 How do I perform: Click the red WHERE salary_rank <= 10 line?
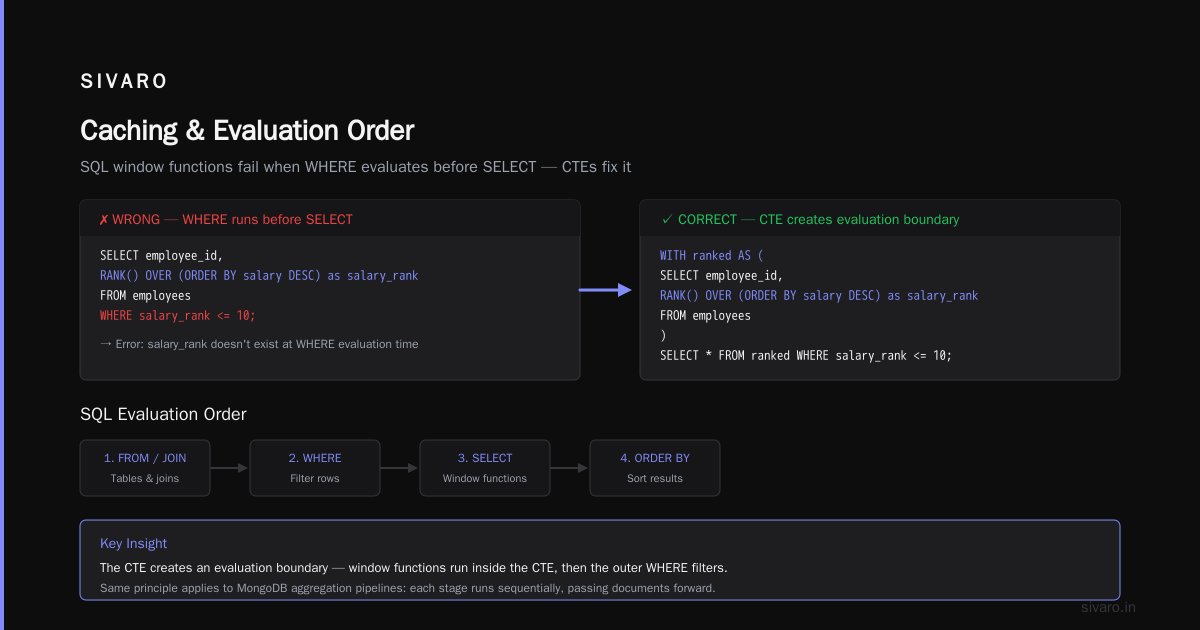(178, 315)
